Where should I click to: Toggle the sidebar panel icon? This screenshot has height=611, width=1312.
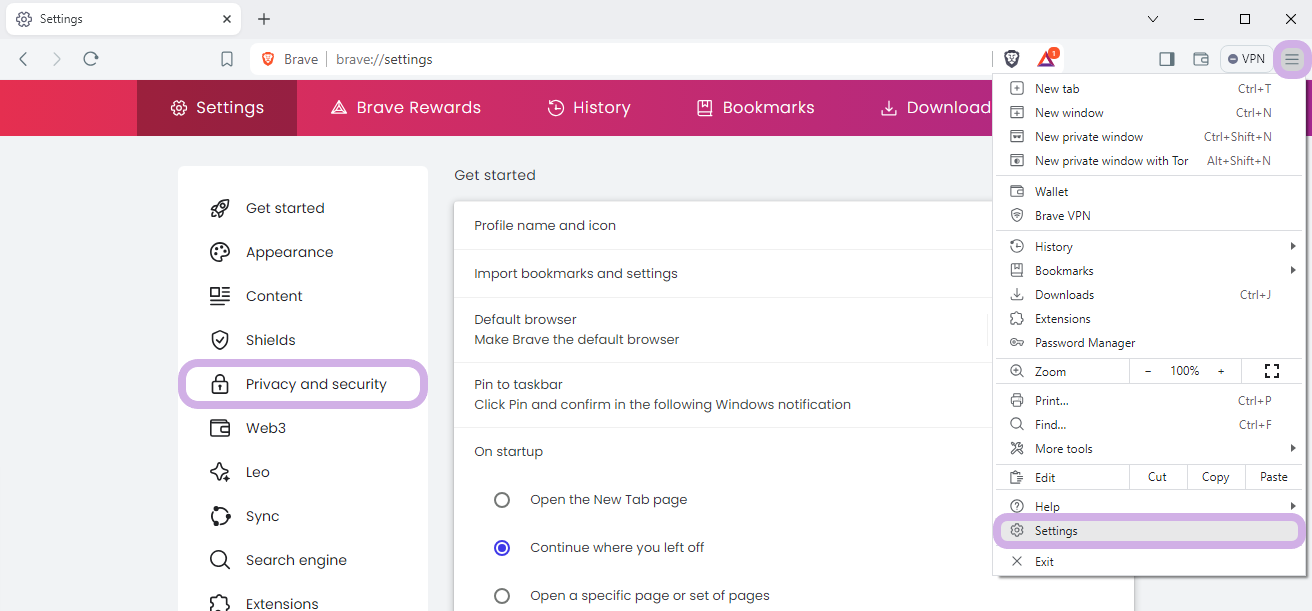pyautogui.click(x=1166, y=59)
